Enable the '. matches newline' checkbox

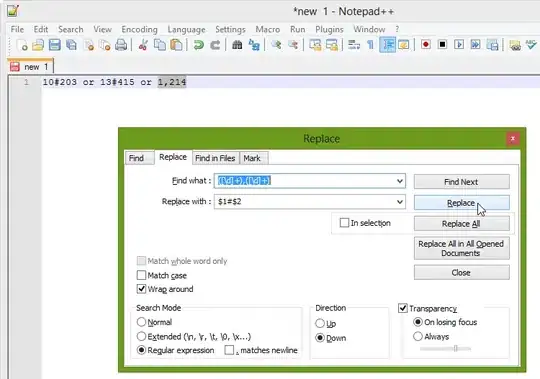pos(229,350)
